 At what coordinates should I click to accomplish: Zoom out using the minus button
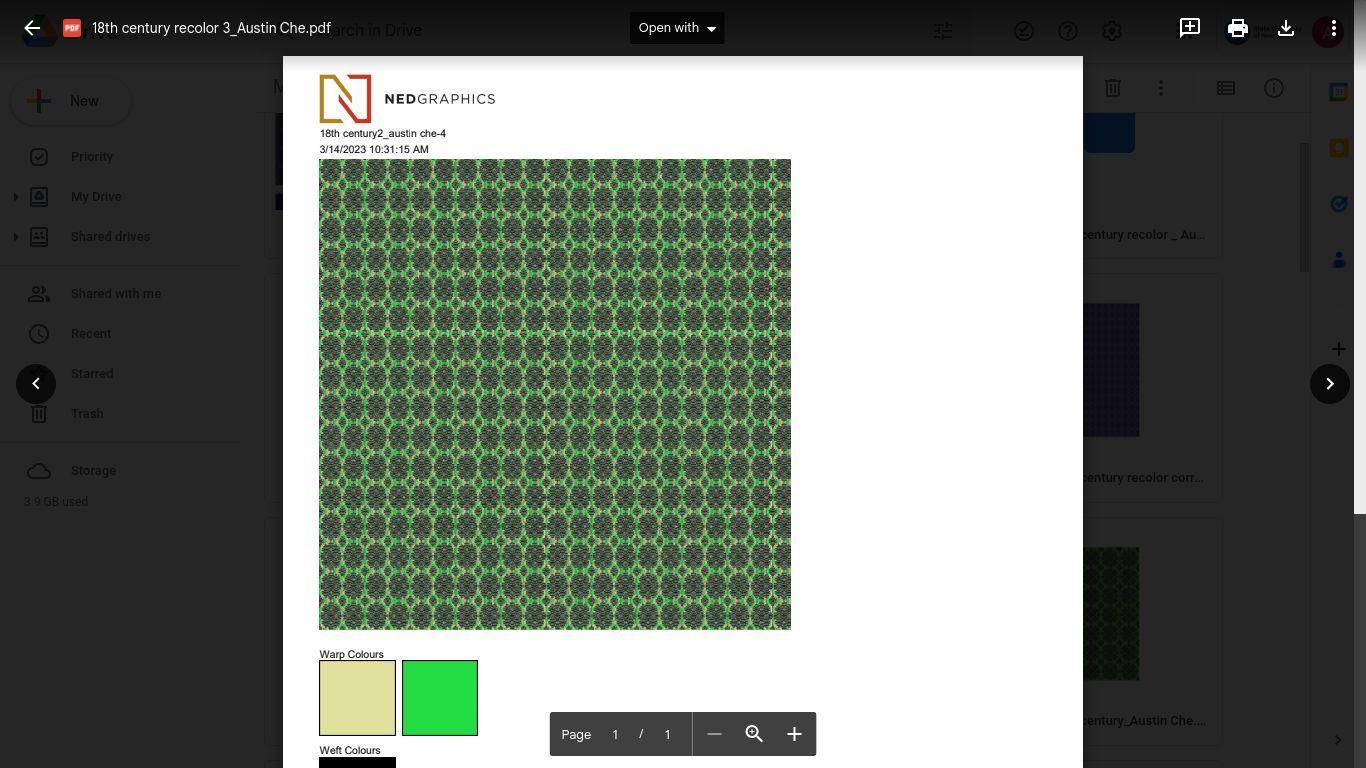[x=714, y=734]
